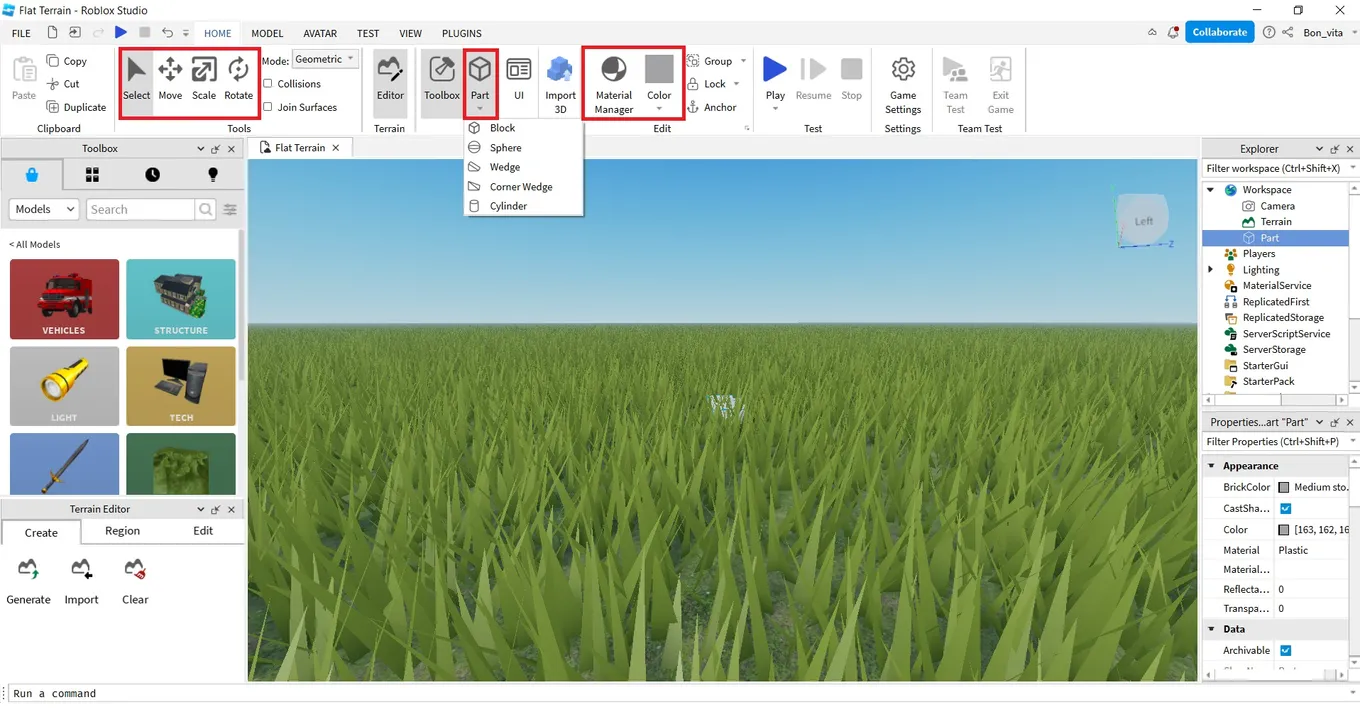Click the BrickColor property swatch
The height and width of the screenshot is (727, 1360).
(x=1284, y=488)
